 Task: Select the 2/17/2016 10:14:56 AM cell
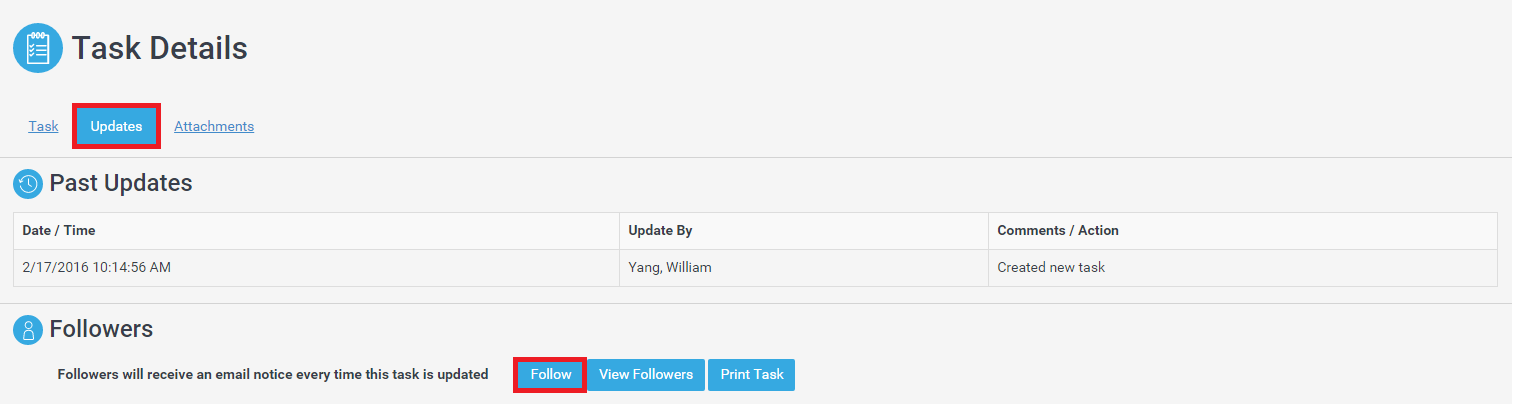[x=316, y=268]
